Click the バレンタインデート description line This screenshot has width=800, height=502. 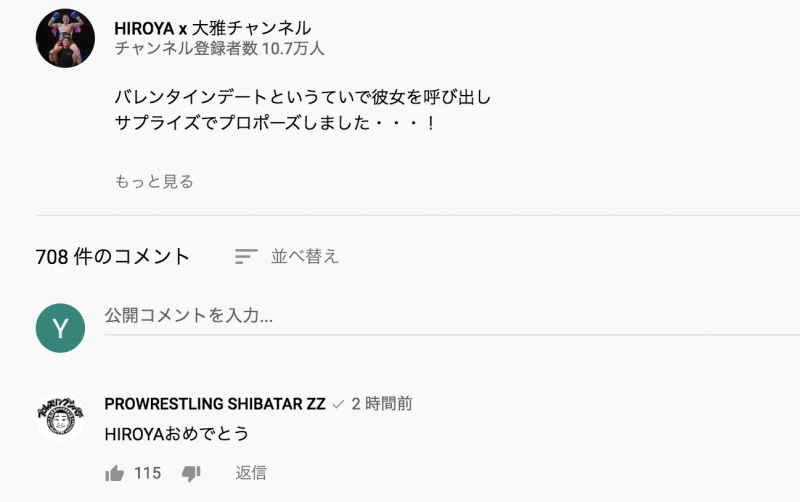tap(303, 98)
